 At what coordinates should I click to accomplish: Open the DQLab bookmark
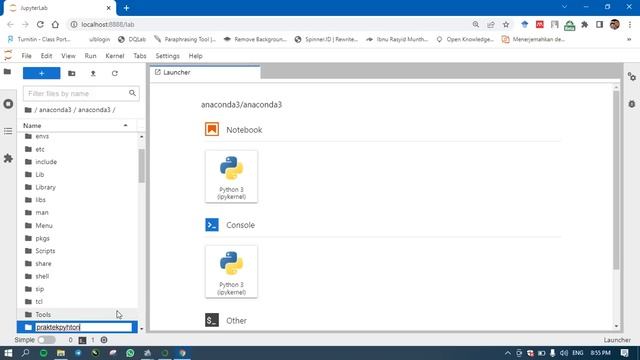132,39
